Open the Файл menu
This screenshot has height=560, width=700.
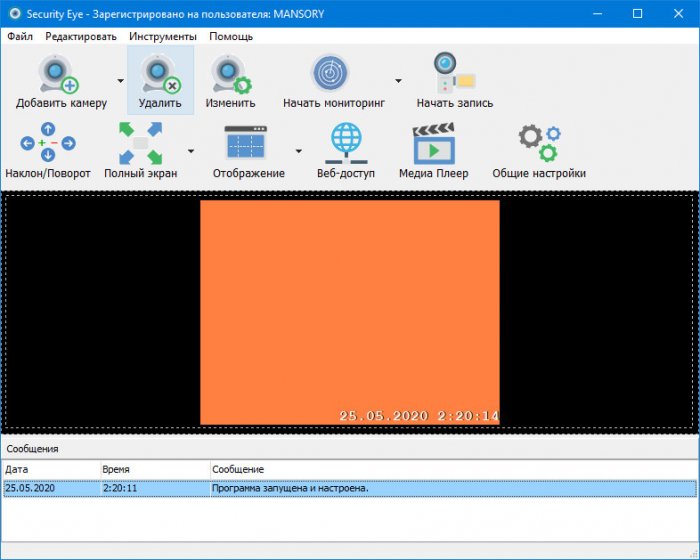click(20, 36)
